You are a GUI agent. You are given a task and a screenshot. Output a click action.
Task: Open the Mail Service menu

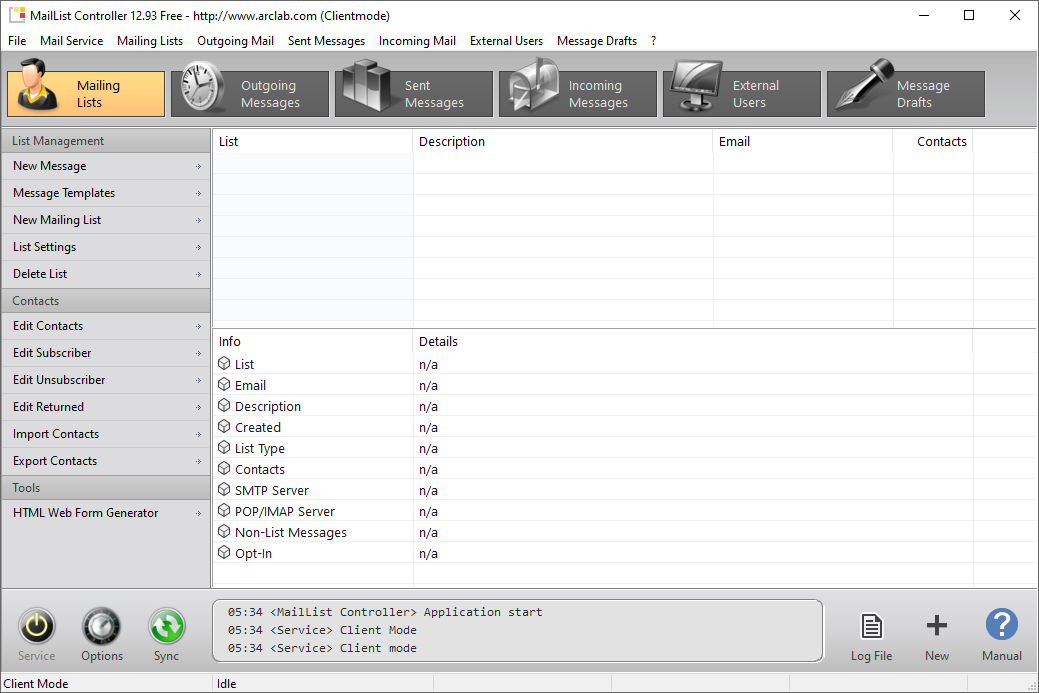coord(72,40)
